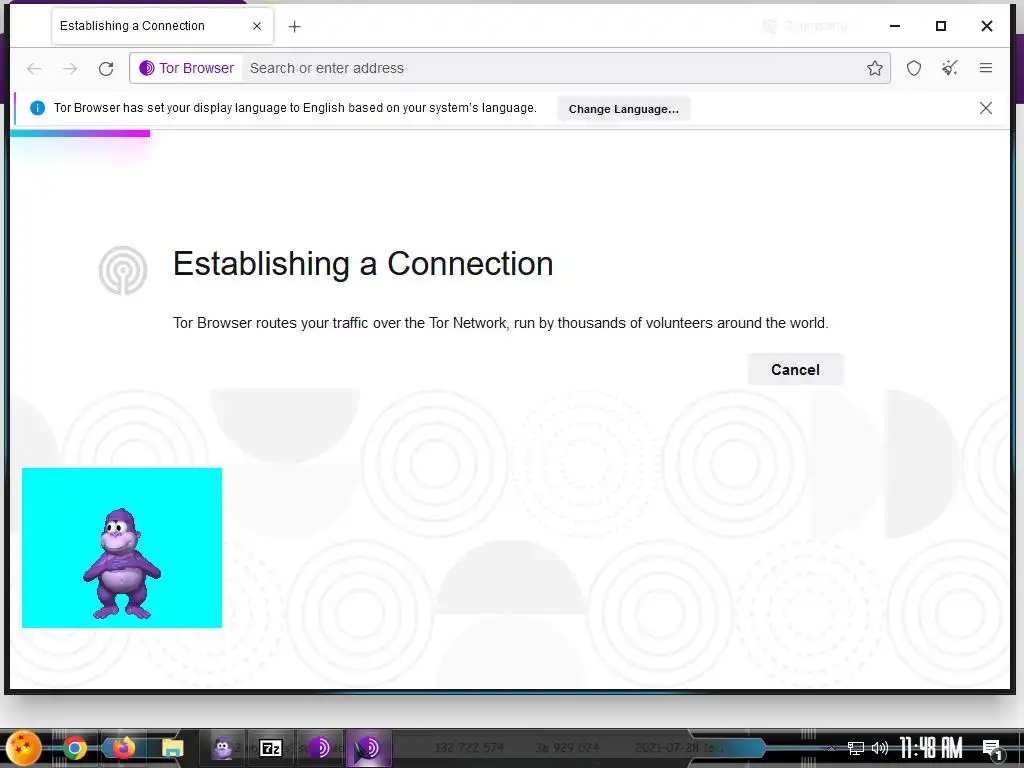Close the Establishing a Connection tab

(257, 26)
